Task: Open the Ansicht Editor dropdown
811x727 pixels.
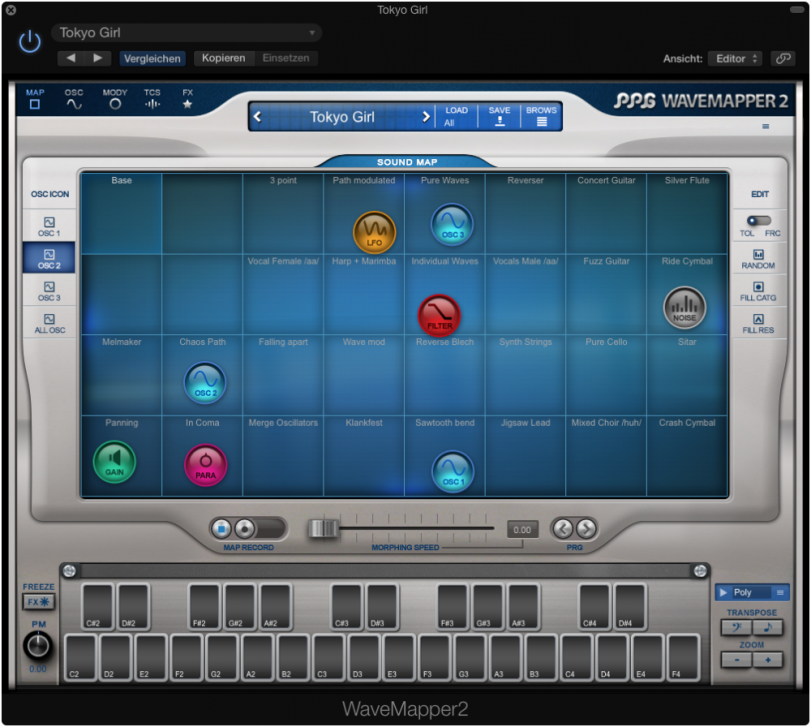Action: (x=736, y=58)
